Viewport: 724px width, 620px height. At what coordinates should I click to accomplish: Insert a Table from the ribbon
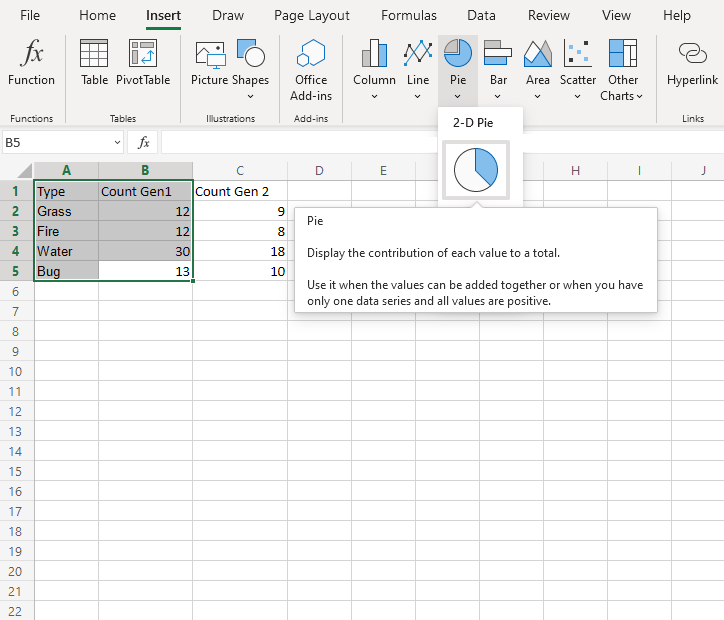pos(94,54)
